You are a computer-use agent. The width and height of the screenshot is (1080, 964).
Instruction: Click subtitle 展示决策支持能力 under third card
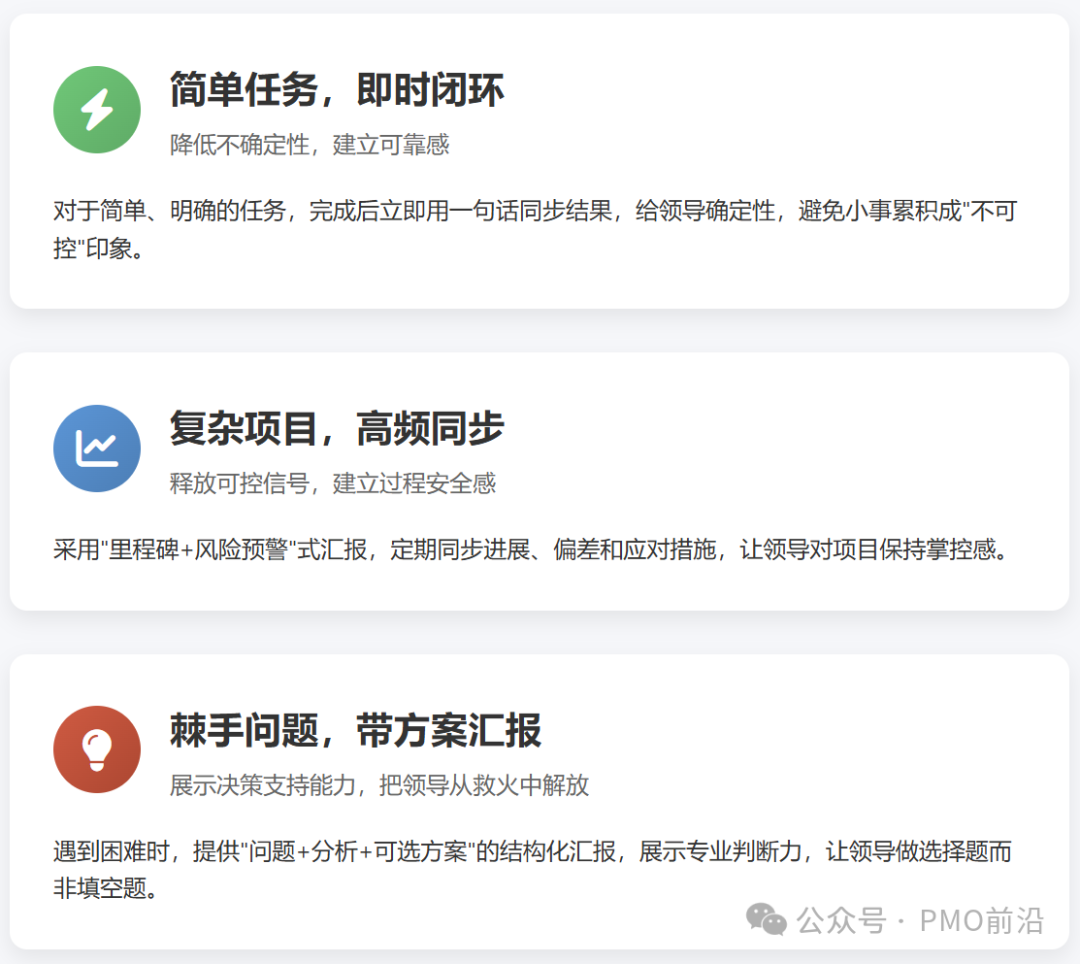point(380,785)
